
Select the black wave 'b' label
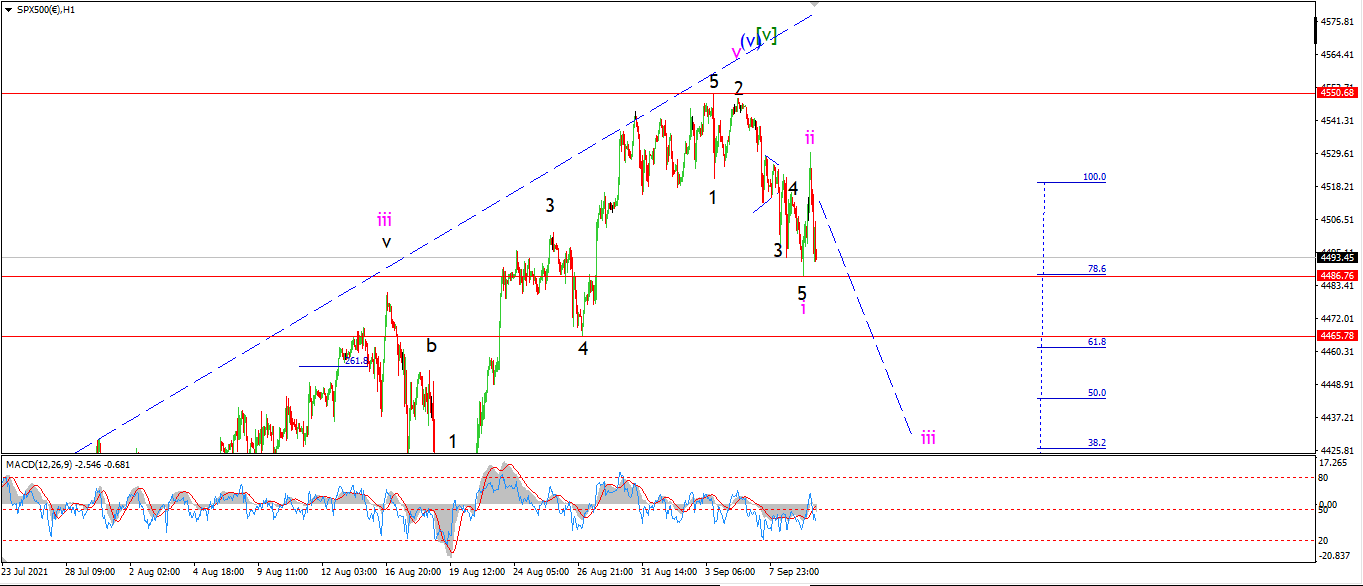click(432, 346)
